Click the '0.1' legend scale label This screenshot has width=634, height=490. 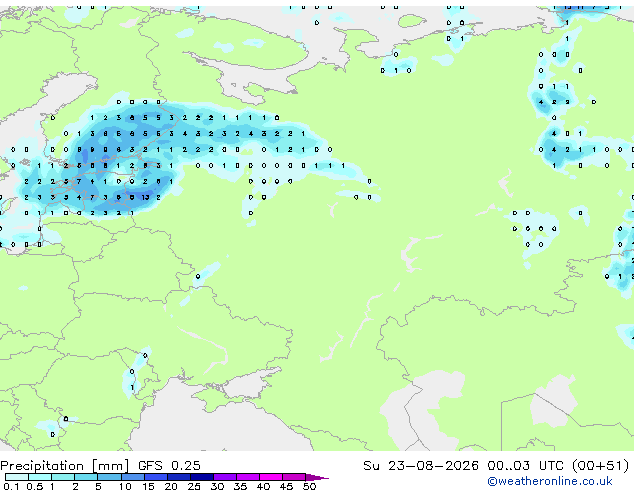coord(11,486)
